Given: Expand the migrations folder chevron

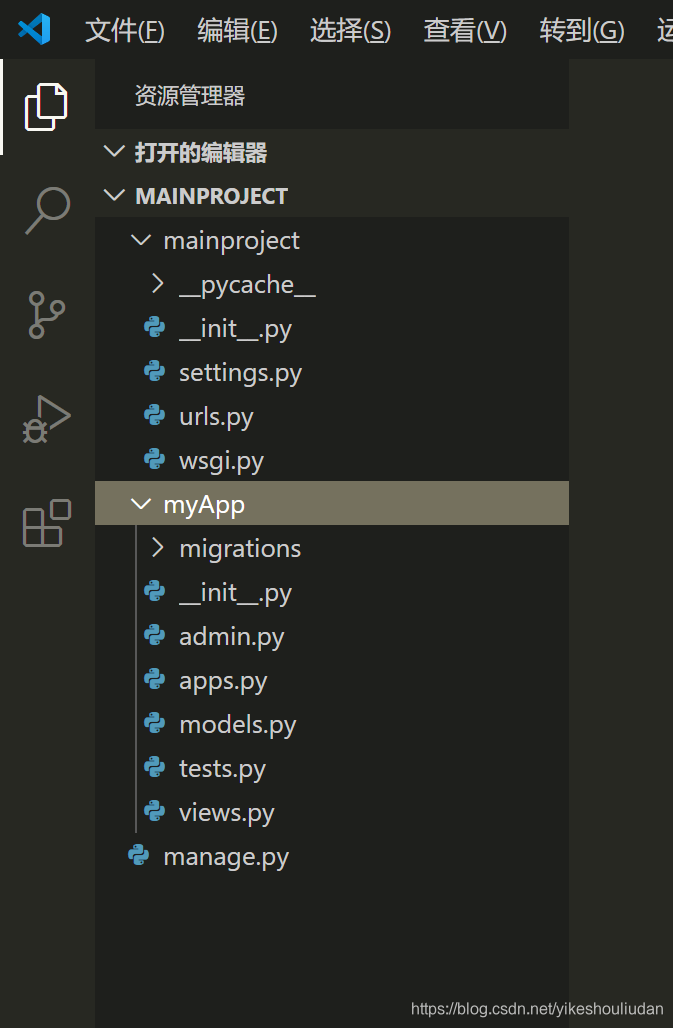Looking at the screenshot, I should coord(157,547).
